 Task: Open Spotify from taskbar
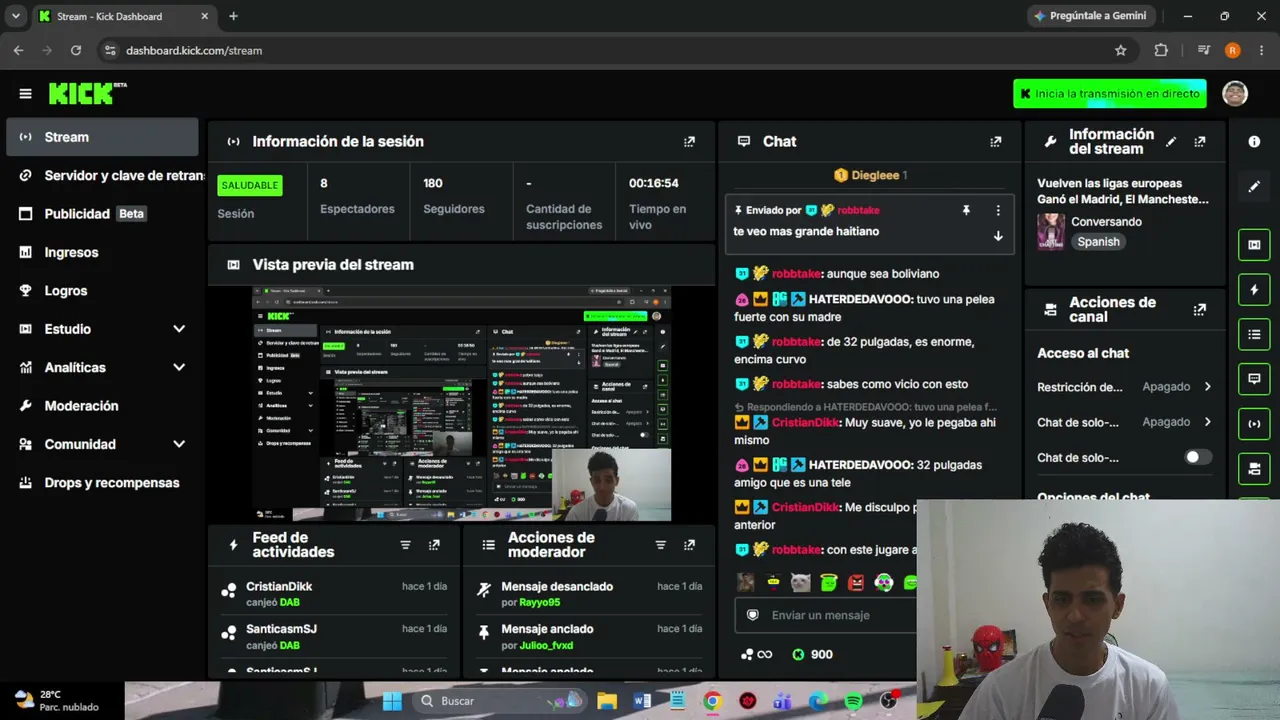tap(853, 701)
